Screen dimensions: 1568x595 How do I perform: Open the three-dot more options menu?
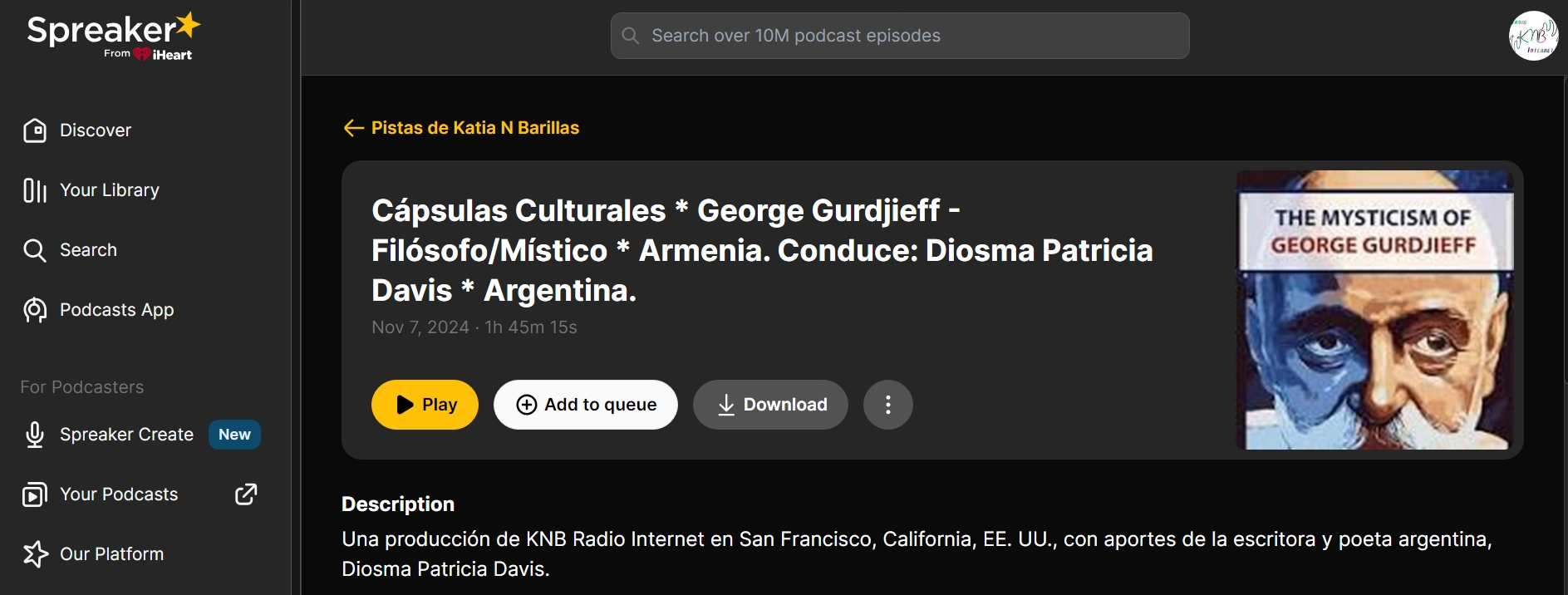pyautogui.click(x=888, y=405)
